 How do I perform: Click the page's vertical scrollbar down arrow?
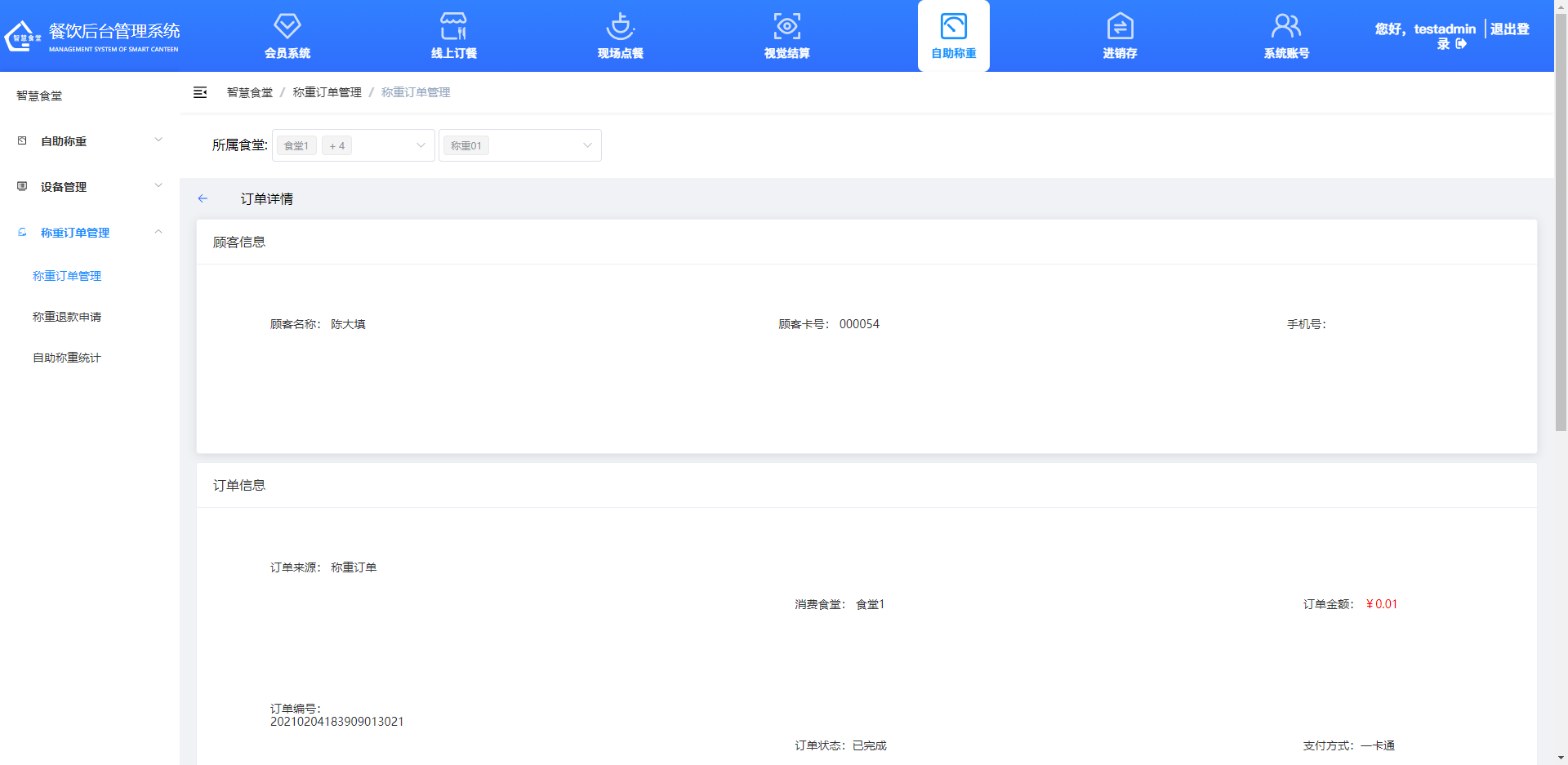coord(1561,758)
